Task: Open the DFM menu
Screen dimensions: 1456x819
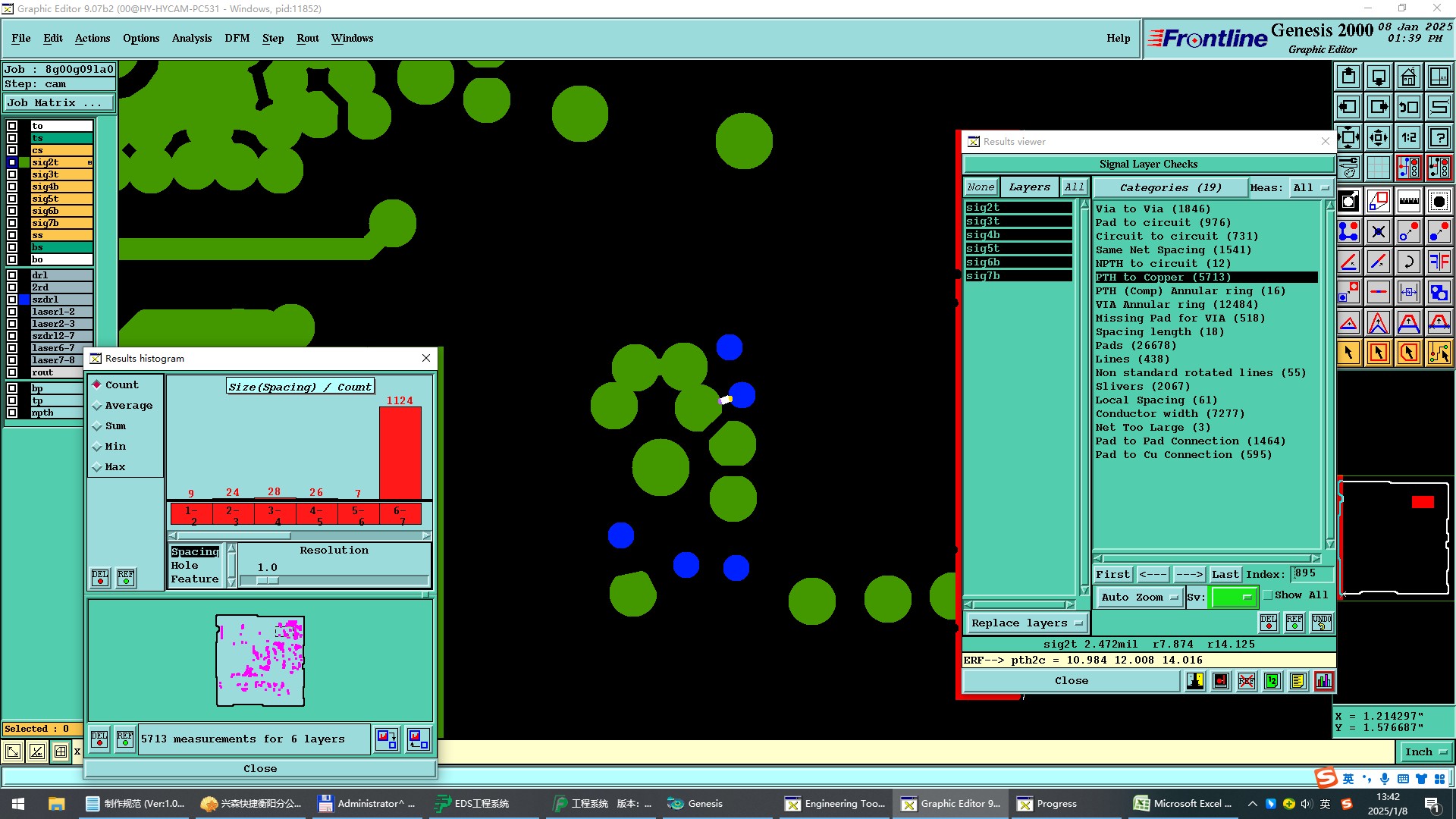Action: coord(237,38)
